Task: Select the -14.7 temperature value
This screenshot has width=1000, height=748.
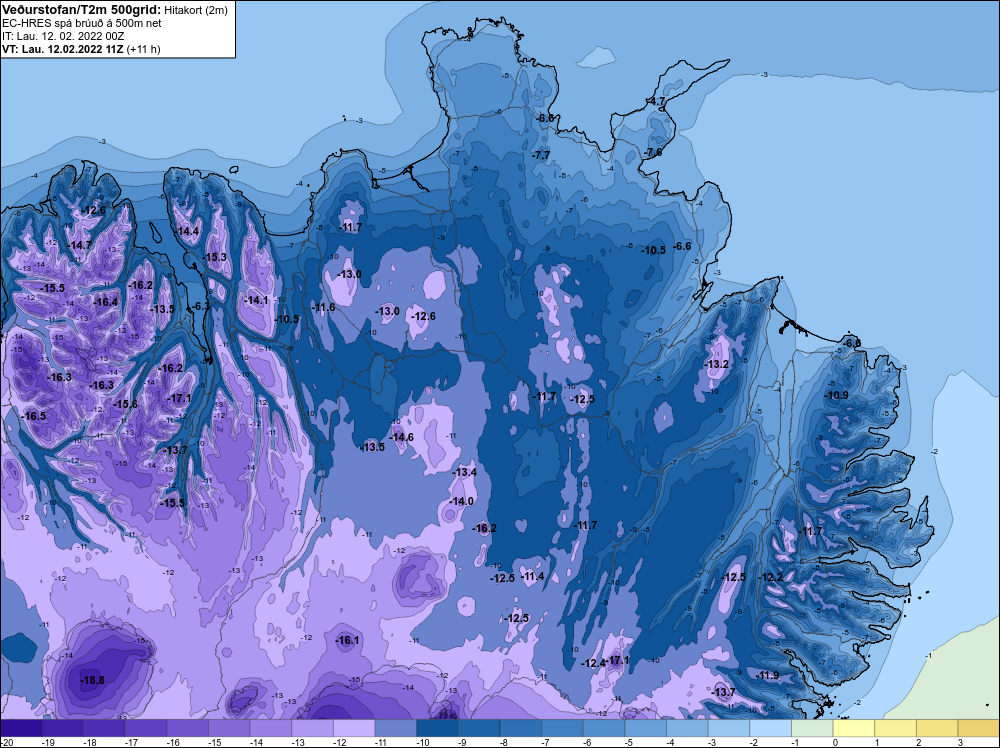Action: (80, 245)
